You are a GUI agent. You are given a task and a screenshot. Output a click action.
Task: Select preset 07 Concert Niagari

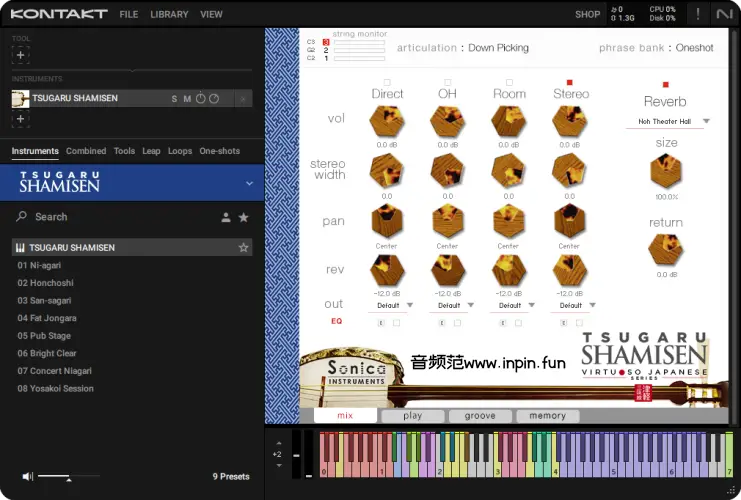54,371
